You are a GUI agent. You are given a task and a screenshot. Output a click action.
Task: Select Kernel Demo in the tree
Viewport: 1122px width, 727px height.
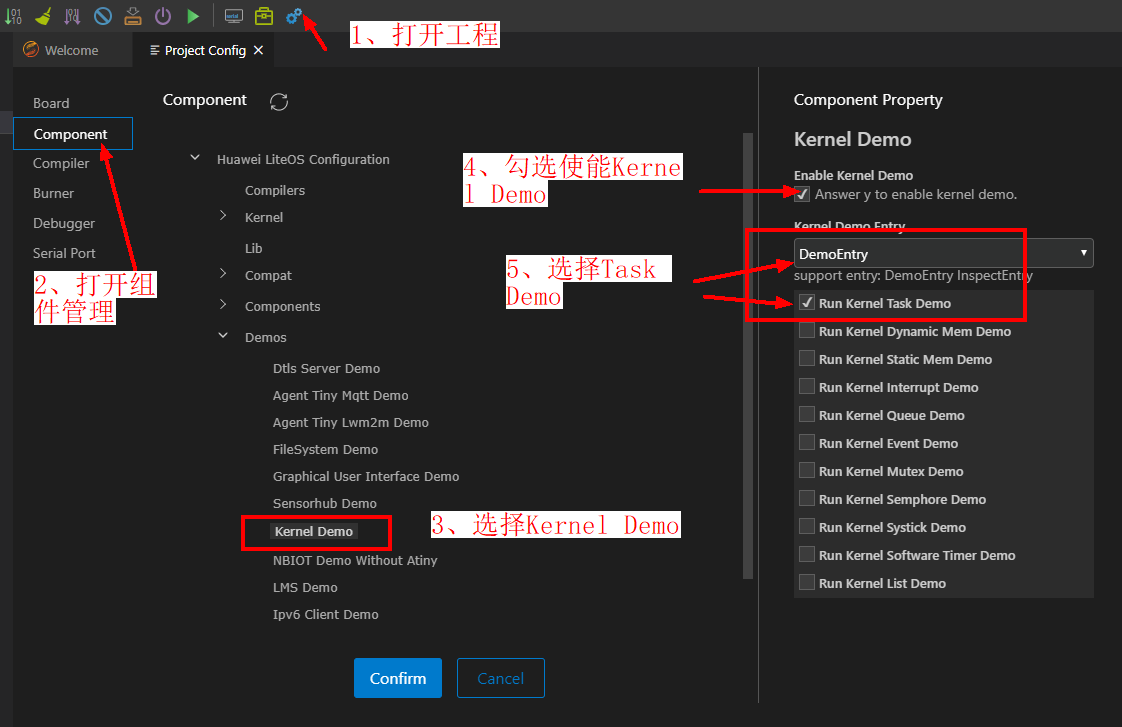313,531
